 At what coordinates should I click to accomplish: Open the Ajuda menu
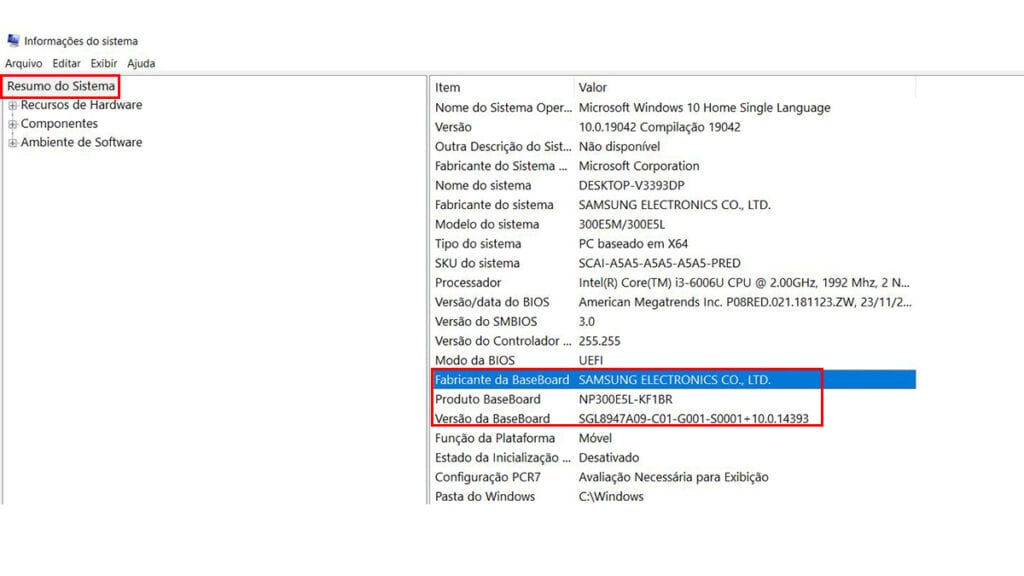[141, 63]
